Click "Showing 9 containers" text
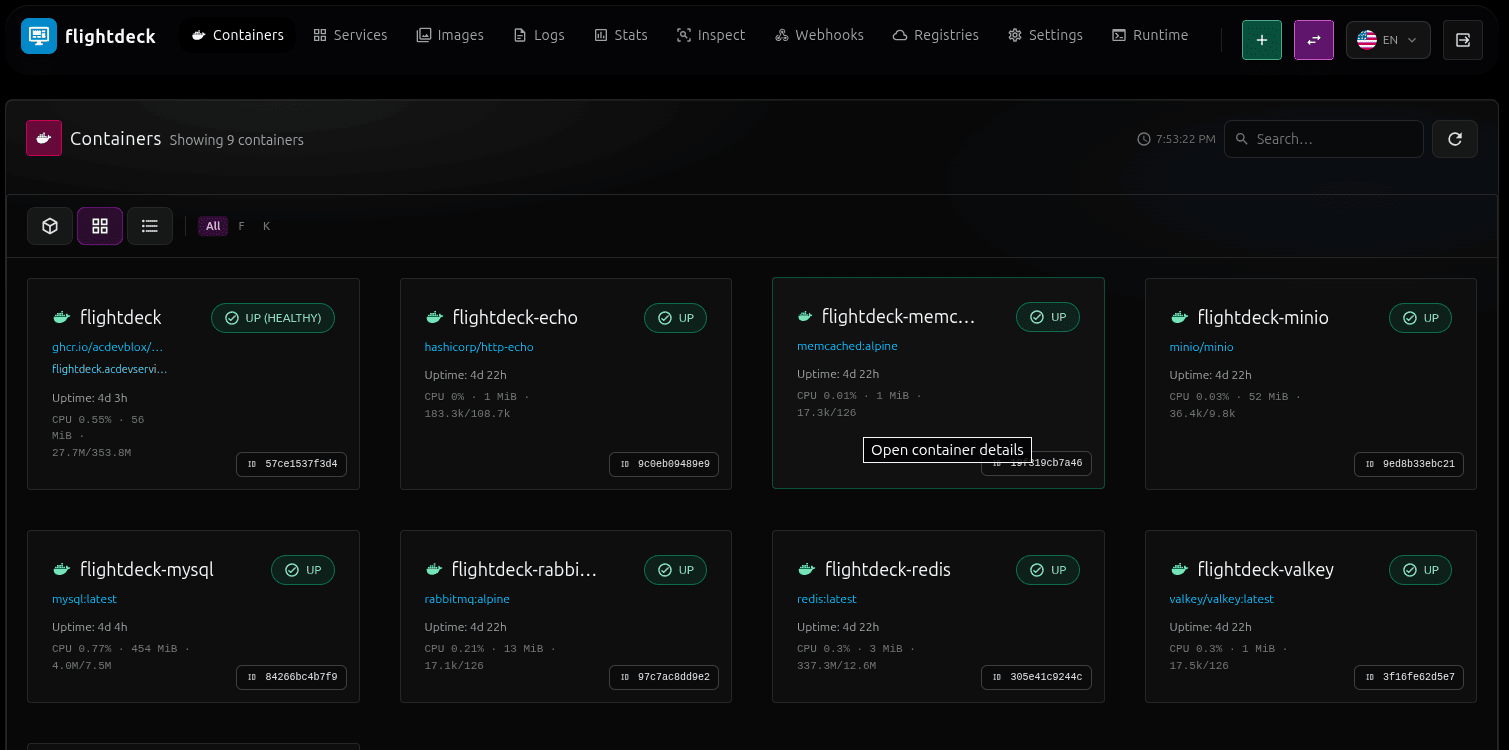This screenshot has height=750, width=1509. pos(236,140)
